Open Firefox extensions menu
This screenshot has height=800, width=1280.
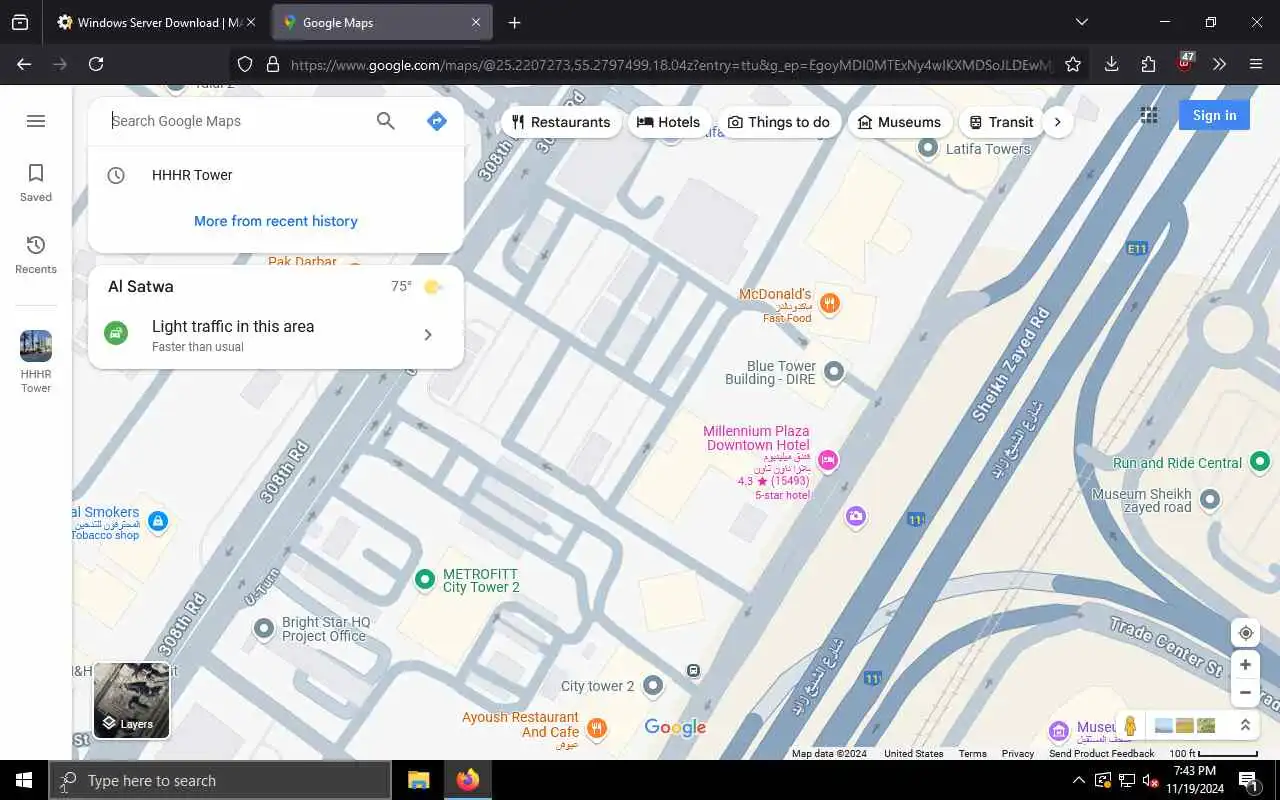(1148, 64)
